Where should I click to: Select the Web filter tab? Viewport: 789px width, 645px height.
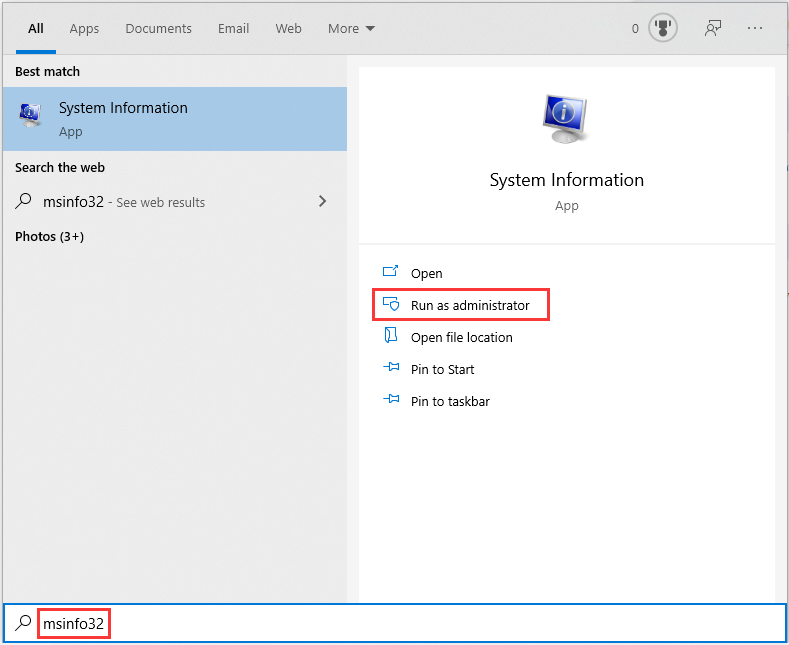(288, 28)
